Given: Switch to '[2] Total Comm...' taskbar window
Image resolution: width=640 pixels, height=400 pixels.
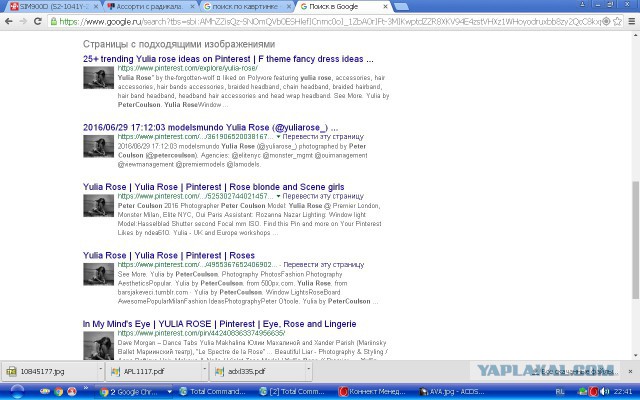Looking at the screenshot, I should 293,392.
